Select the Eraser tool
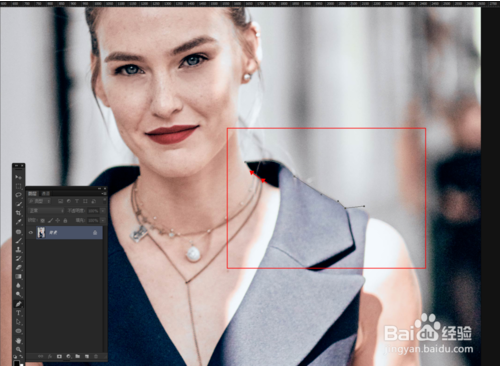The width and height of the screenshot is (500, 367). coord(18,267)
